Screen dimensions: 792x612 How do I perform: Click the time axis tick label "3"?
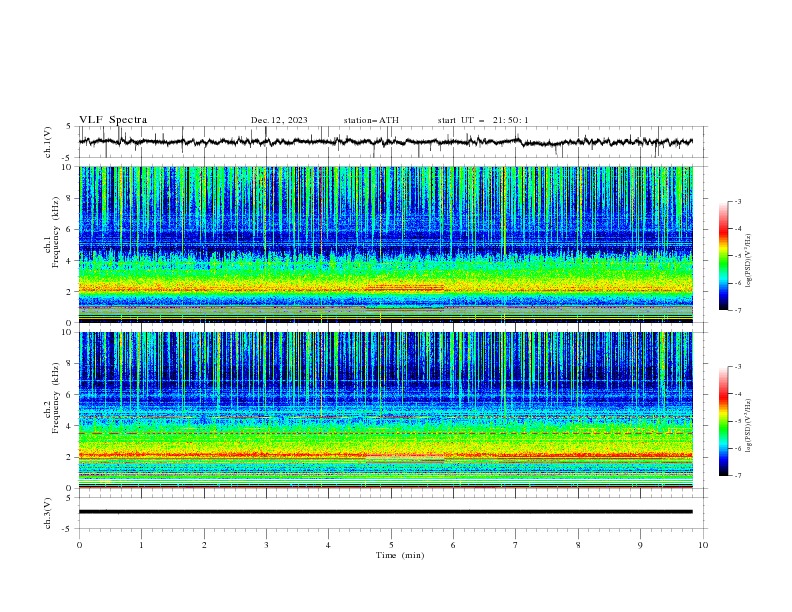pyautogui.click(x=266, y=545)
